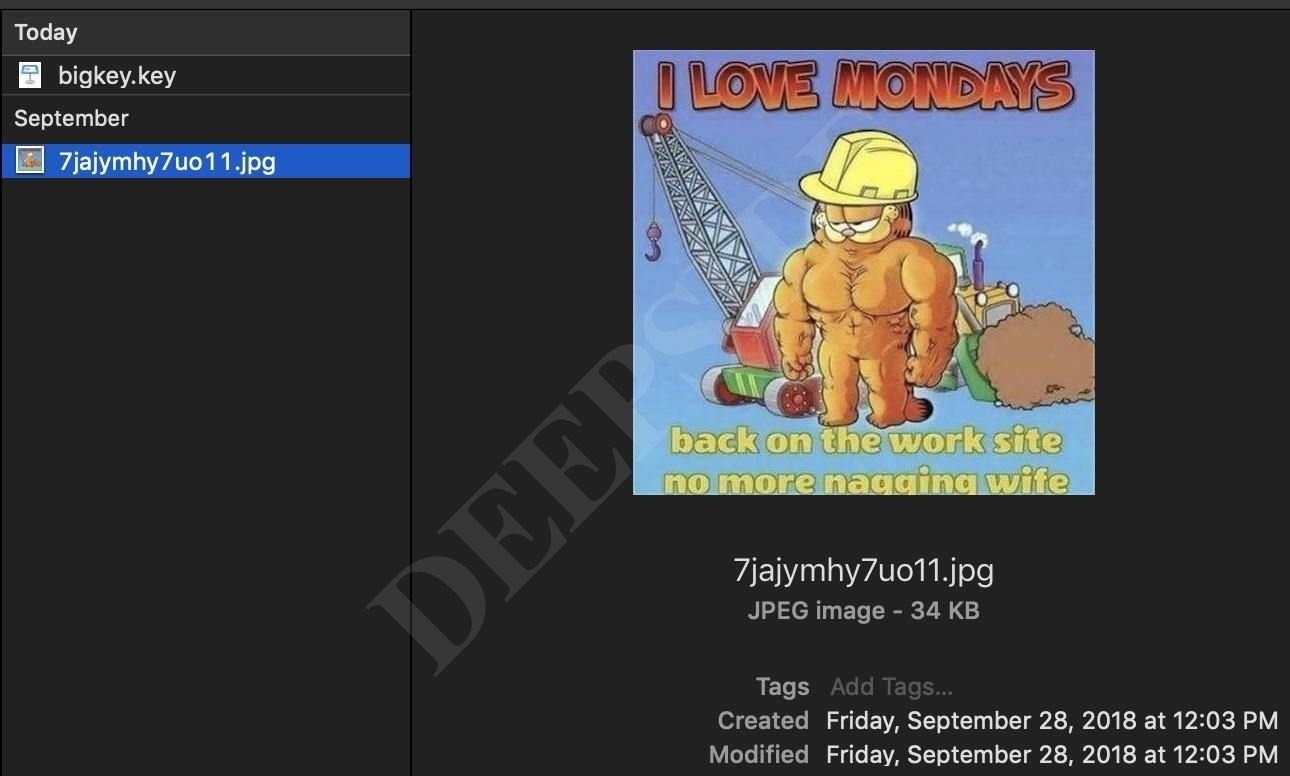Click the September group header

coord(71,118)
